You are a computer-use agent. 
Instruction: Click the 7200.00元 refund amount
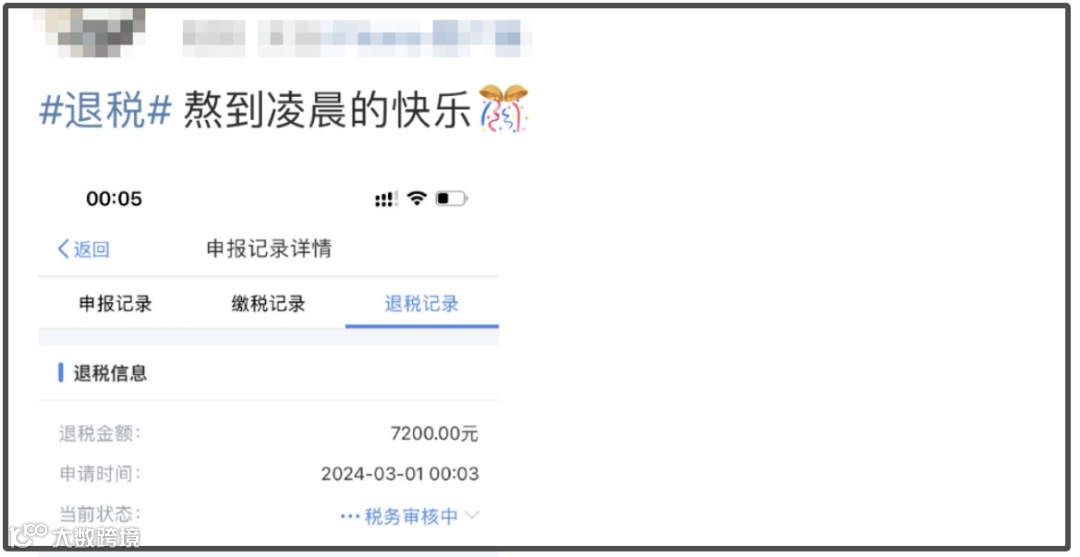coord(434,433)
